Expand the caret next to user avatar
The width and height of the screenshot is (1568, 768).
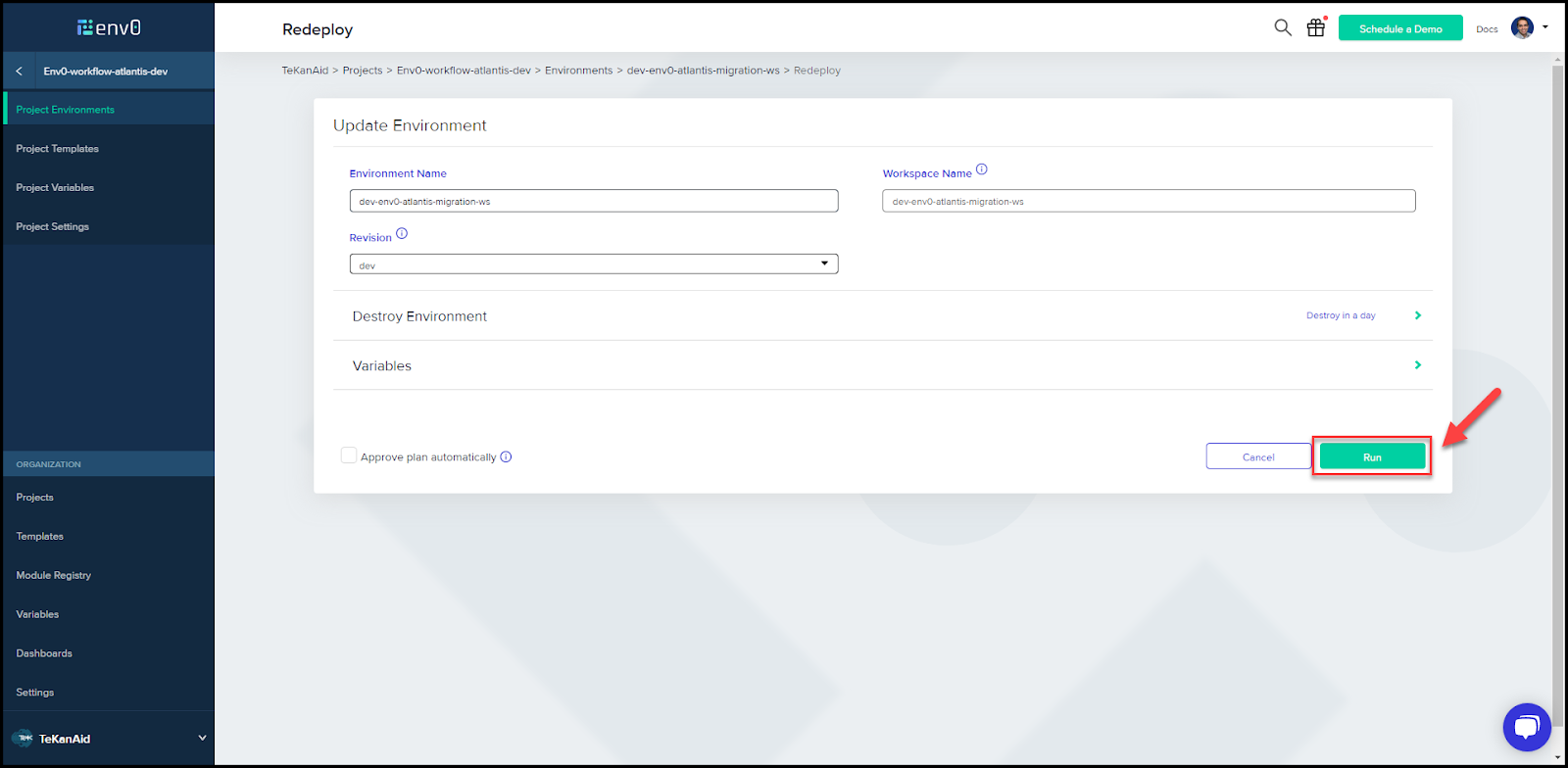[1545, 27]
